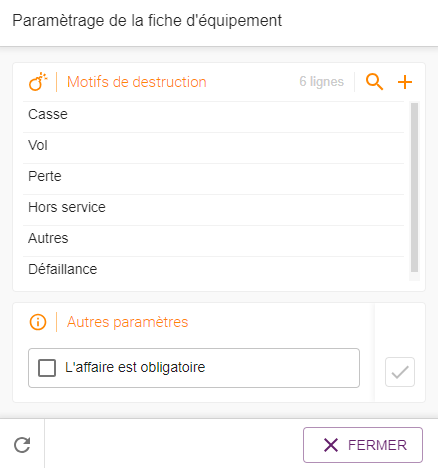Viewport: 438px width, 468px height.
Task: Select the Défaillance row
Action: (213, 269)
